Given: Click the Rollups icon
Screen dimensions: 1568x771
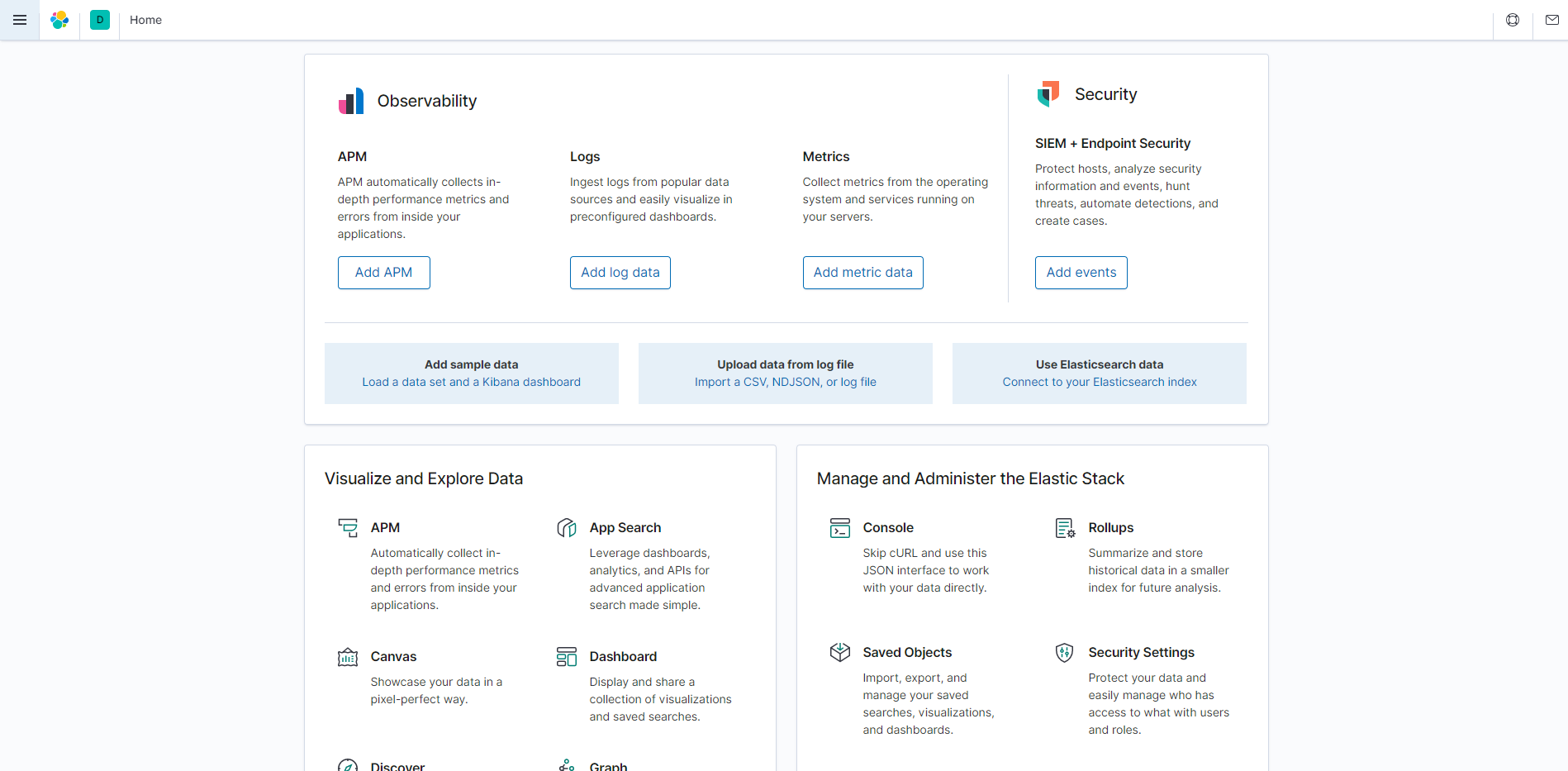Looking at the screenshot, I should [x=1065, y=528].
